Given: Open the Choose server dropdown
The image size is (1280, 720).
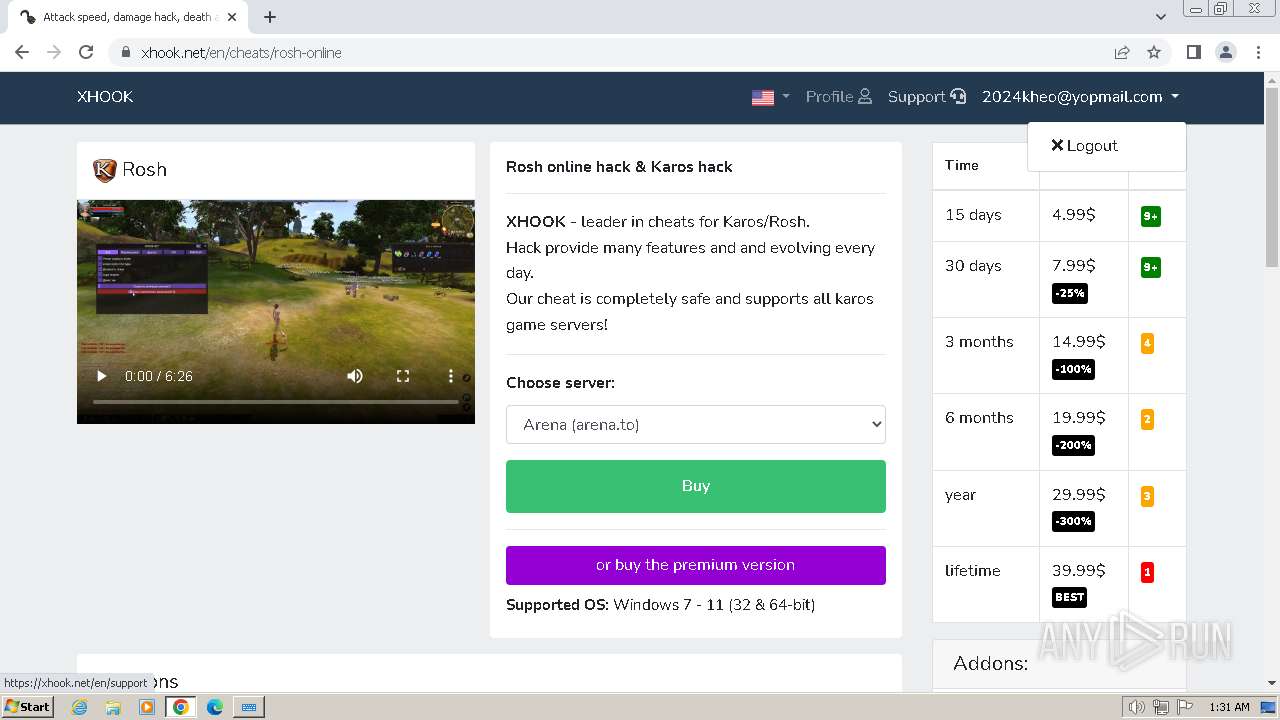Looking at the screenshot, I should (696, 424).
